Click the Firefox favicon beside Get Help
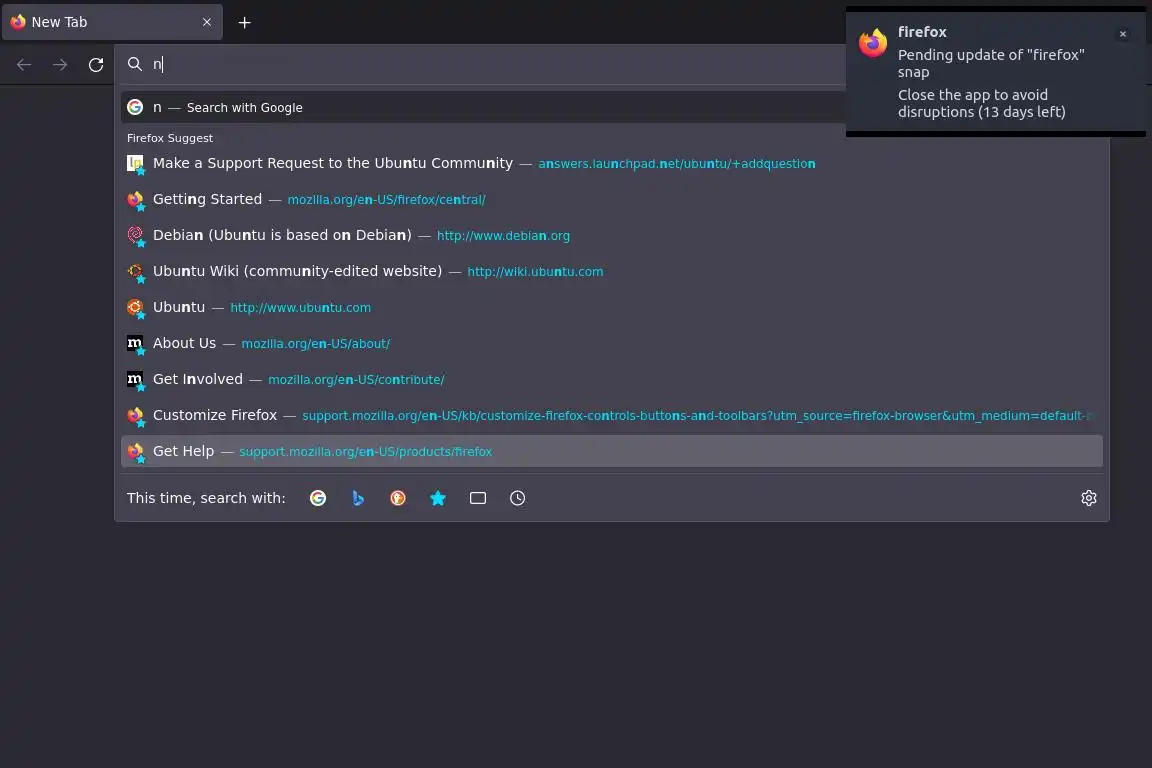The width and height of the screenshot is (1152, 768). click(x=135, y=451)
